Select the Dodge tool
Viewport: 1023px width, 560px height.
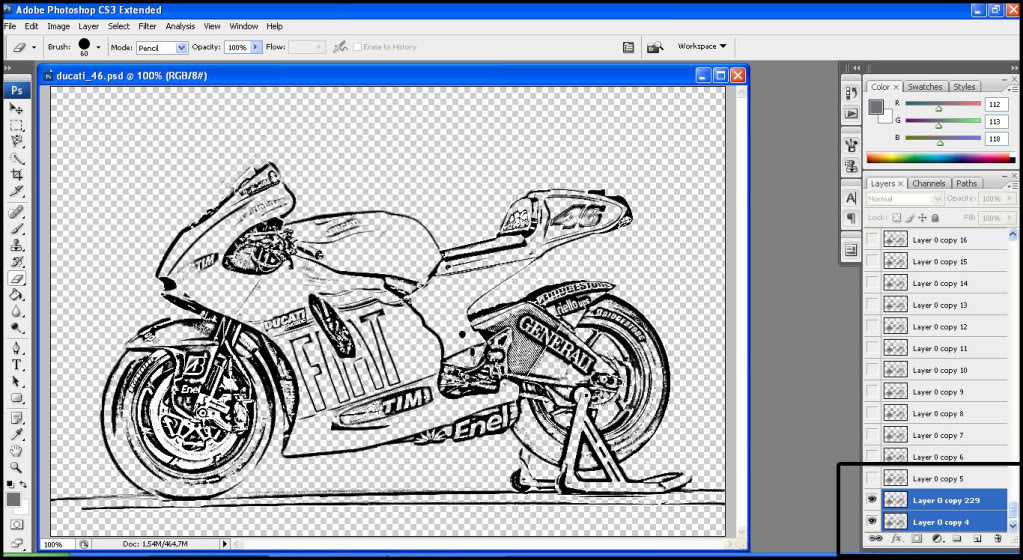tap(16, 328)
